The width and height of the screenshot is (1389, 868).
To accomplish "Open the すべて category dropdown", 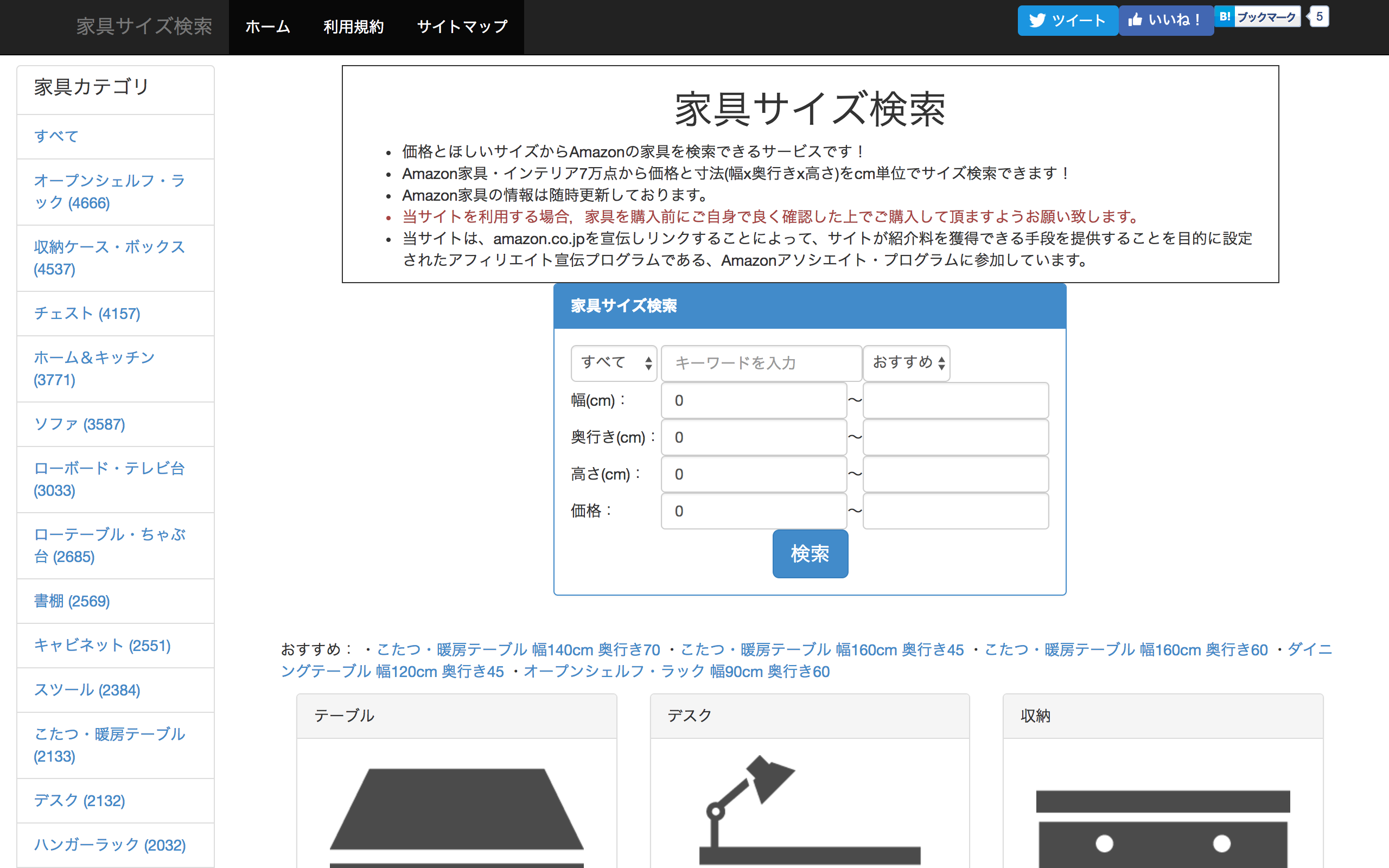I will click(x=614, y=362).
